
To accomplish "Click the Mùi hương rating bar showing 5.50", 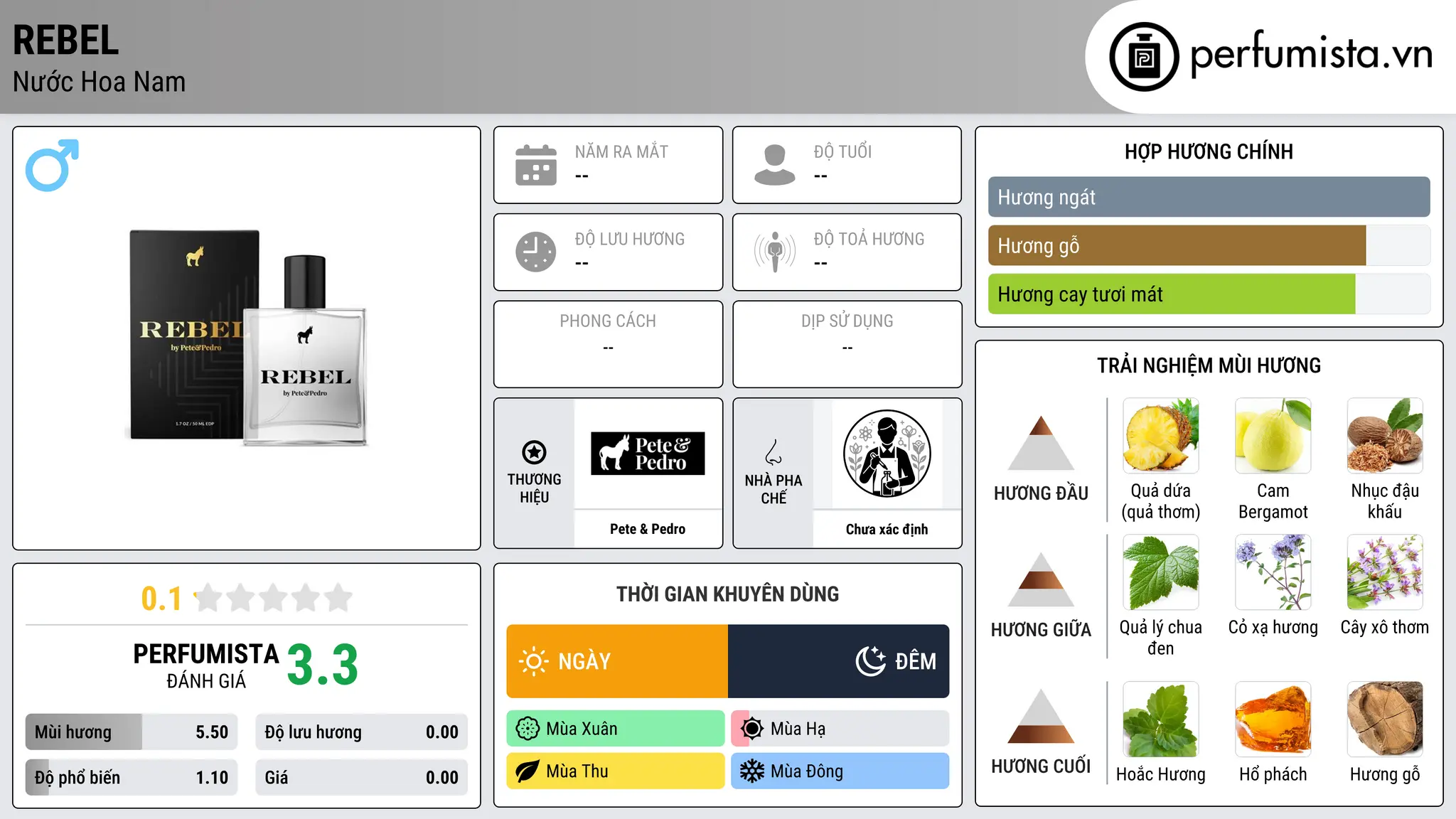I will (132, 732).
